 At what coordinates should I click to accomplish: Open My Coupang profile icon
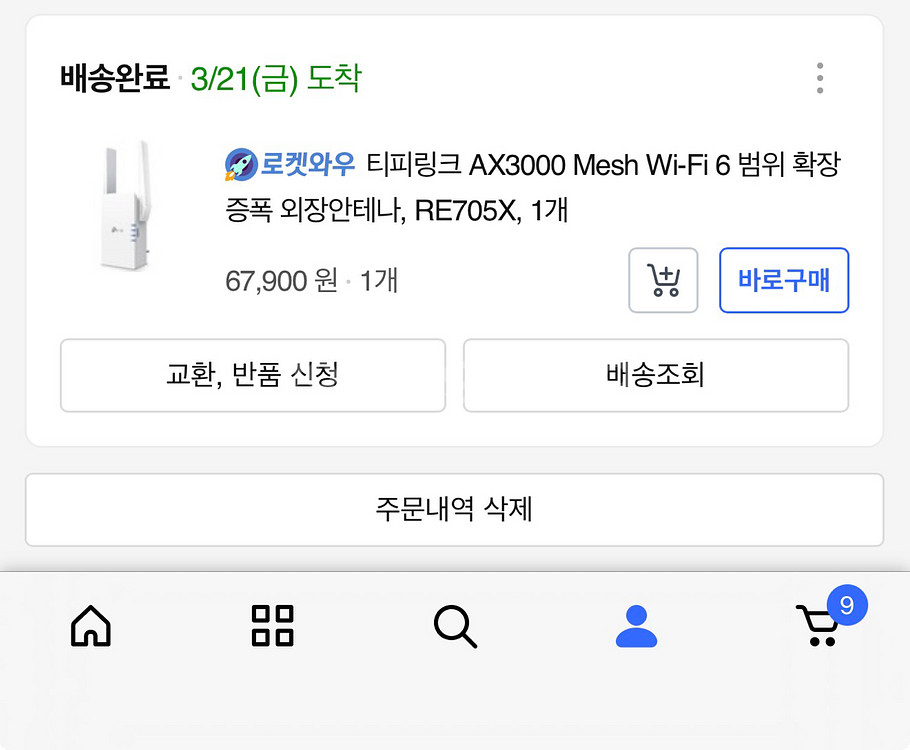[637, 628]
